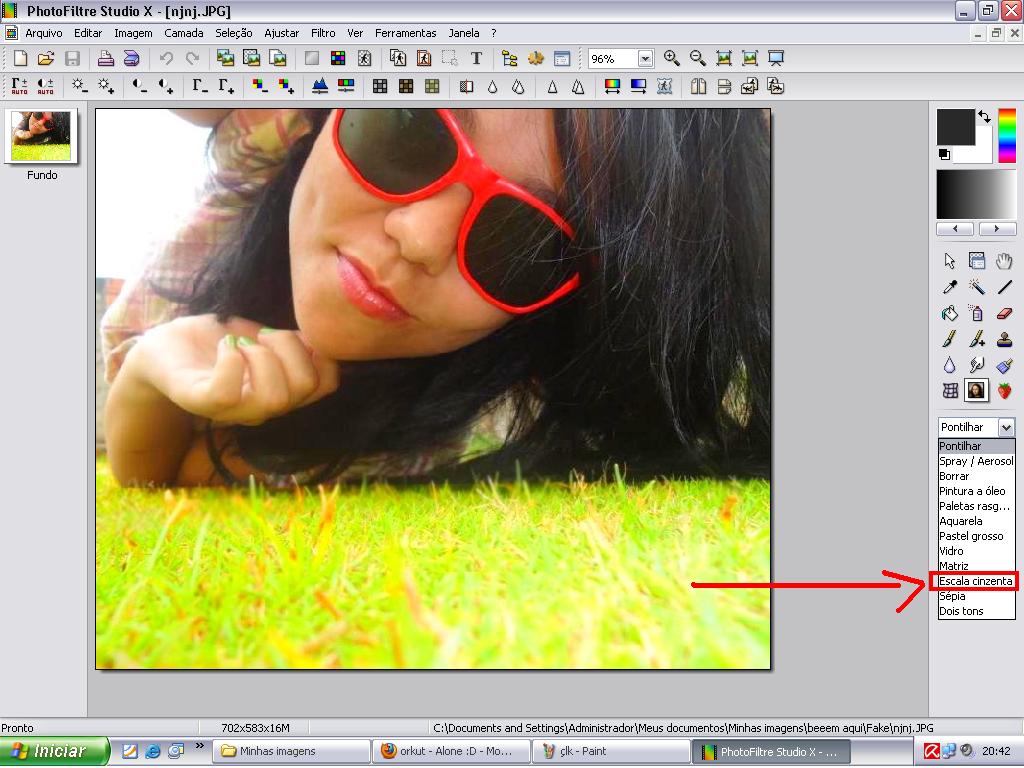Screen dimensions: 1024x768
Task: Switch to orkut Firefox taskbar window
Action: (x=451, y=752)
